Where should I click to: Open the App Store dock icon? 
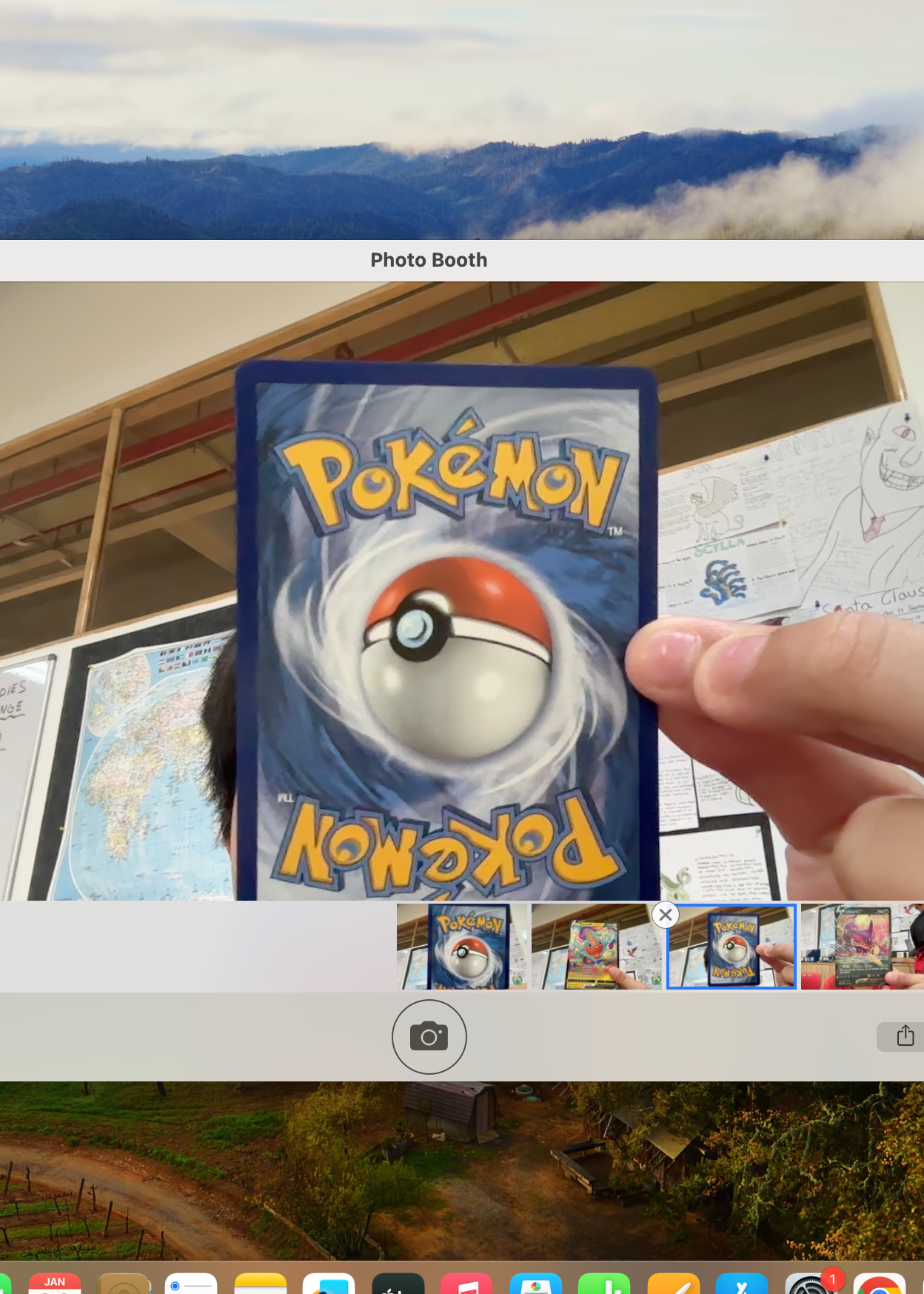point(741,1284)
